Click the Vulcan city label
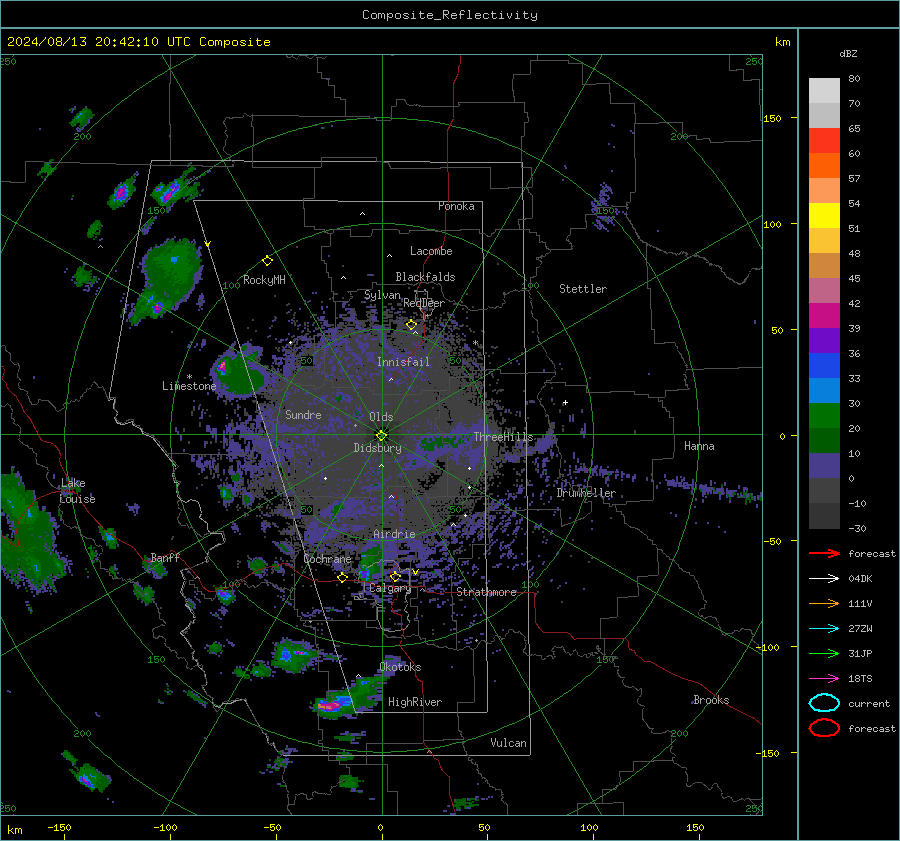900x841 pixels. (509, 743)
